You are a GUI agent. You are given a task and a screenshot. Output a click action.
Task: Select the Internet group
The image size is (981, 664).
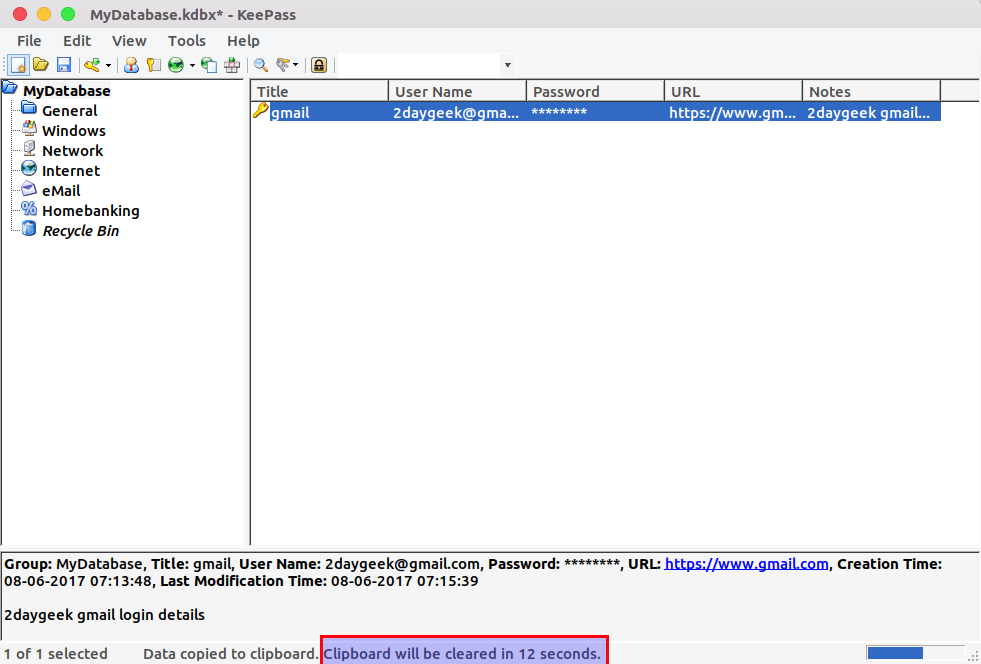pyautogui.click(x=71, y=171)
